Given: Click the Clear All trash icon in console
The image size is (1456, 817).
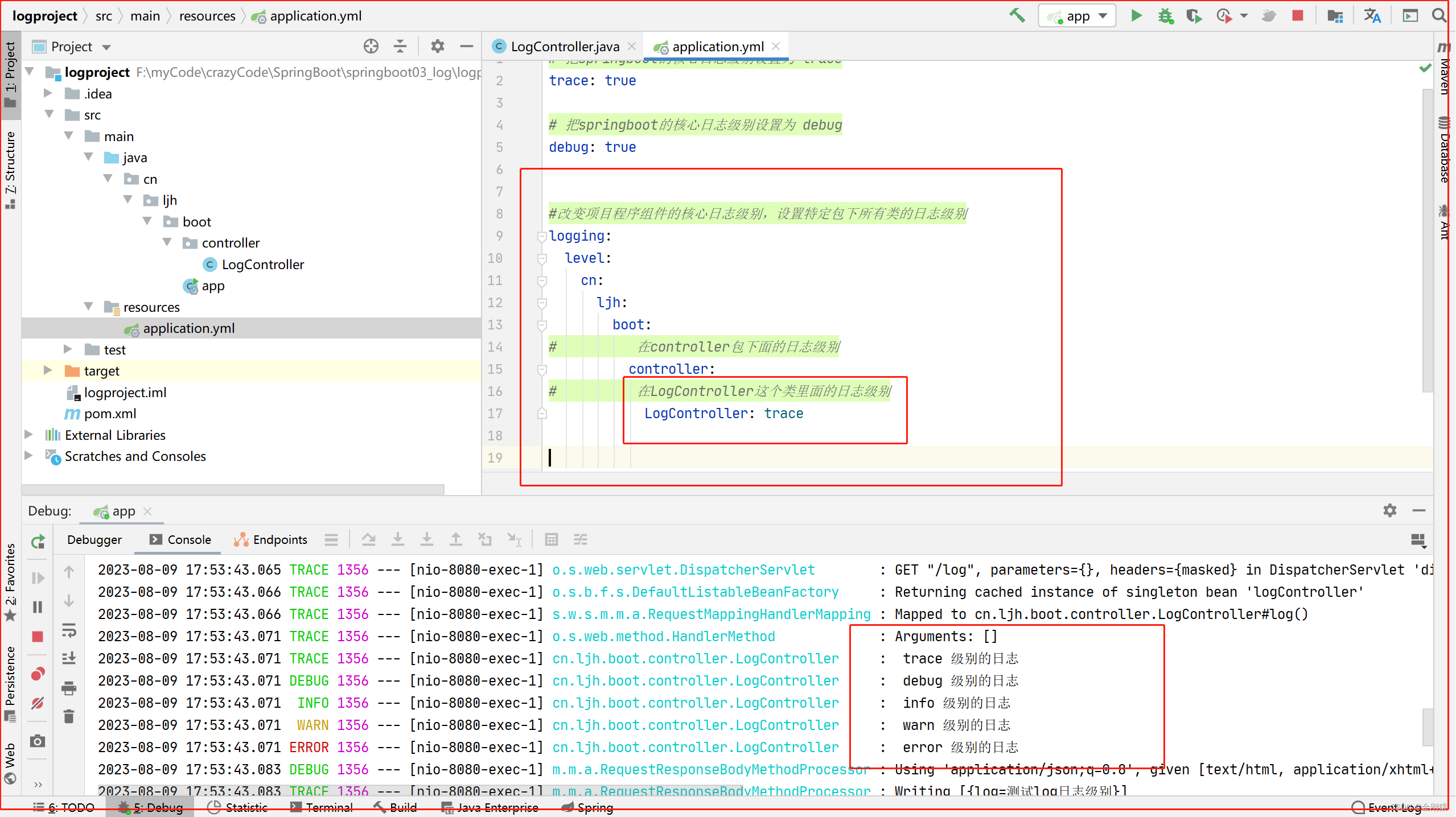Looking at the screenshot, I should click(x=69, y=716).
